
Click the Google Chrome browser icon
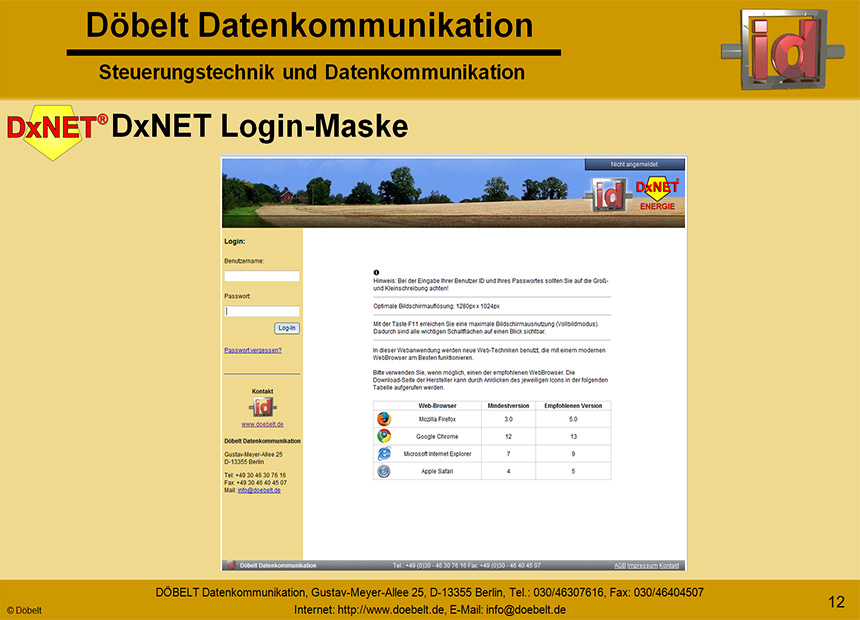(x=384, y=436)
